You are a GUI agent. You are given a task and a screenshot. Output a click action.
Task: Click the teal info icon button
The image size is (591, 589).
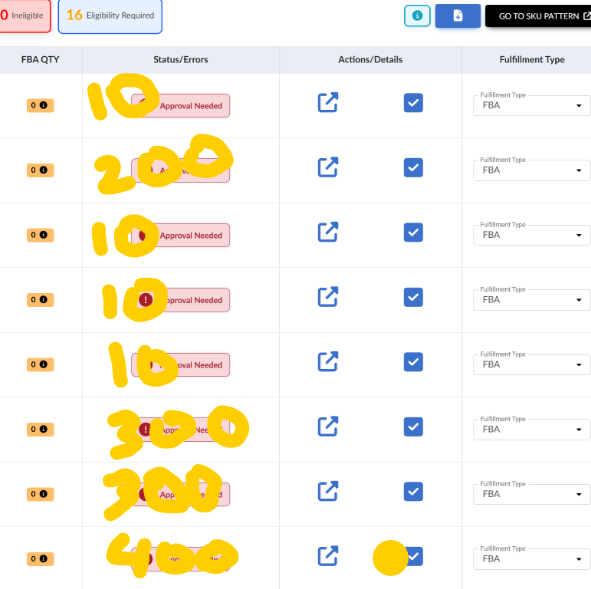417,16
